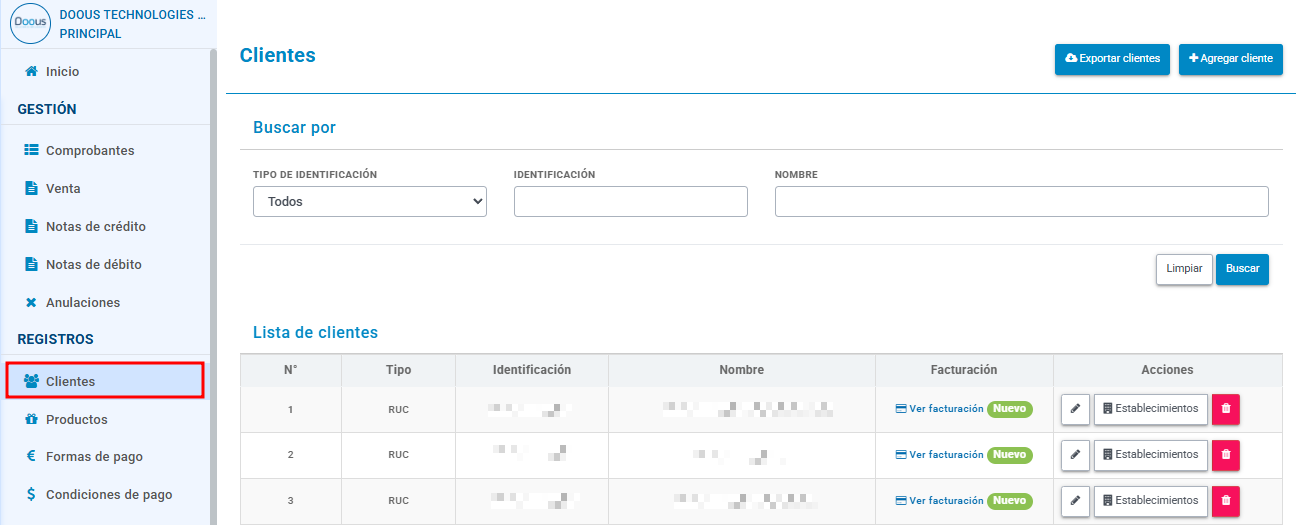The width and height of the screenshot is (1301, 525).
Task: Open the Tipo de Identificación dropdown
Action: (370, 201)
